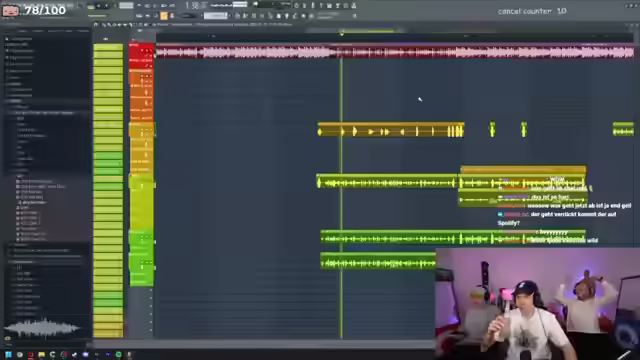This screenshot has height=360, width=640.
Task: Click the Windows Start button
Action: pyautogui.click(x=8, y=355)
